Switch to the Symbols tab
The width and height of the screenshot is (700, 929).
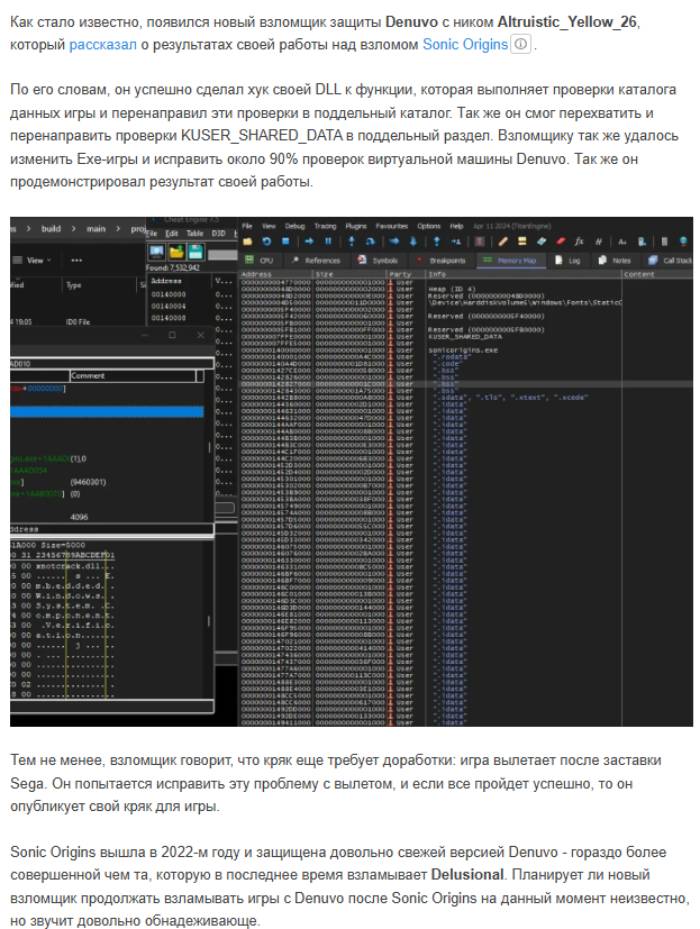point(378,260)
